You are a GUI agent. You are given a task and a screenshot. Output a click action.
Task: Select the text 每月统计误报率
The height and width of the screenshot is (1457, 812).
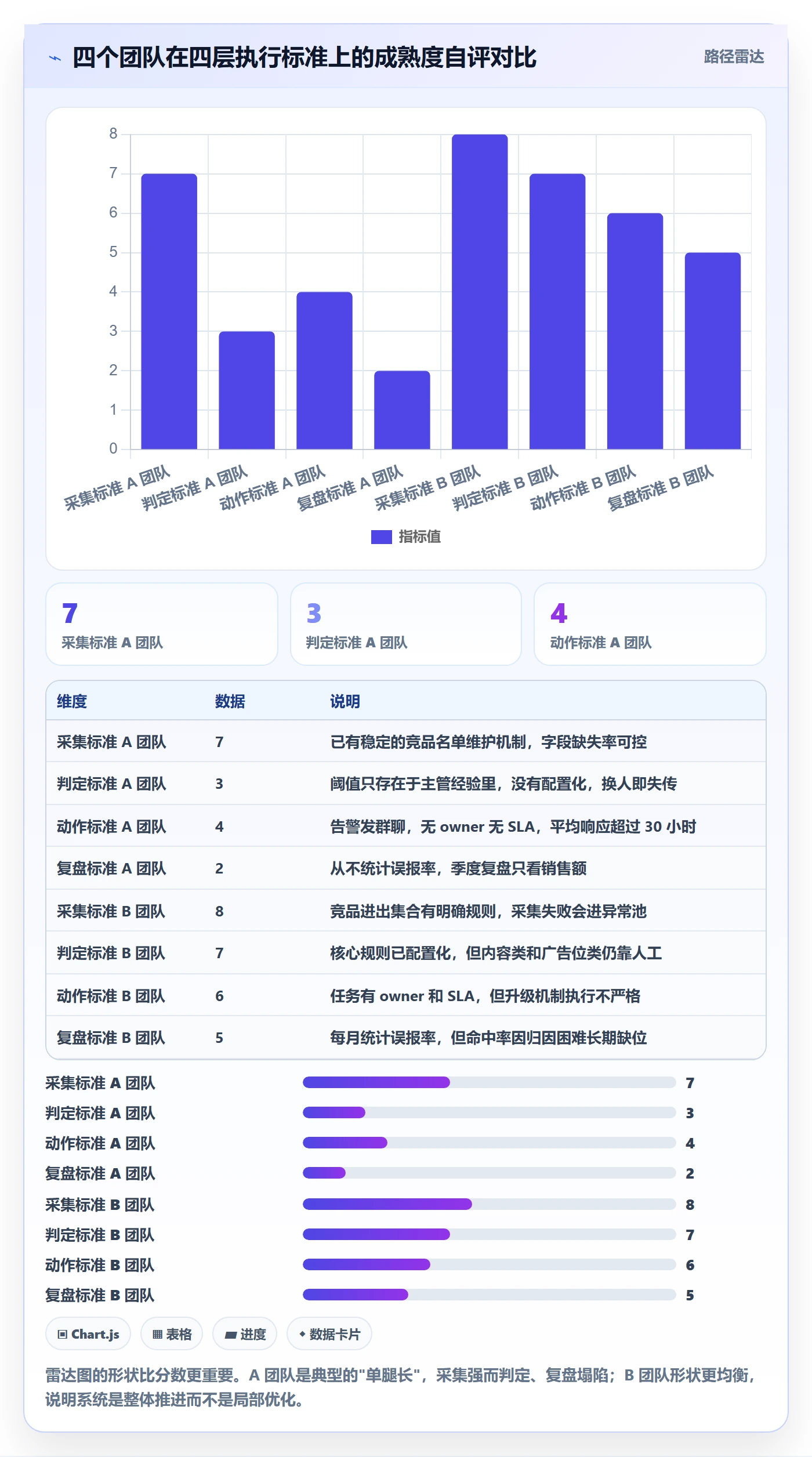click(x=383, y=1038)
